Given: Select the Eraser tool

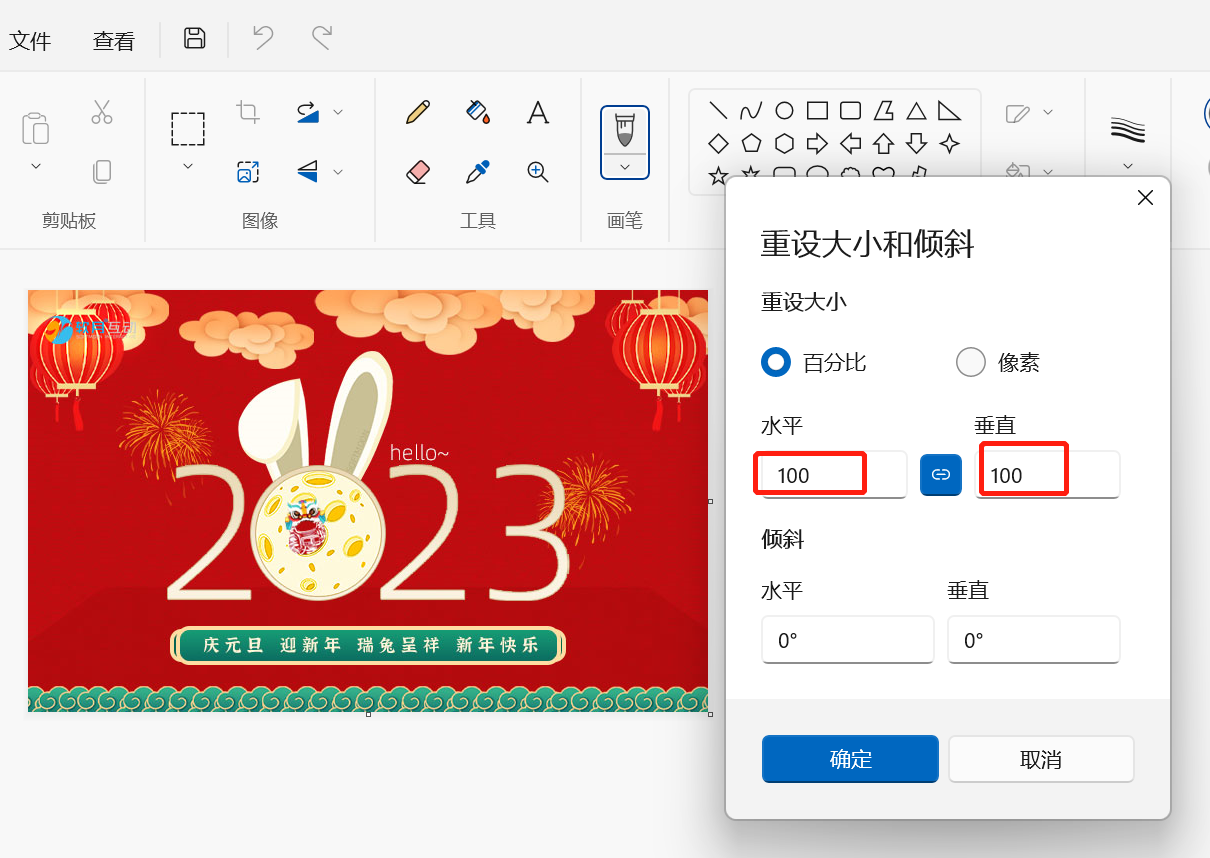Looking at the screenshot, I should 418,172.
